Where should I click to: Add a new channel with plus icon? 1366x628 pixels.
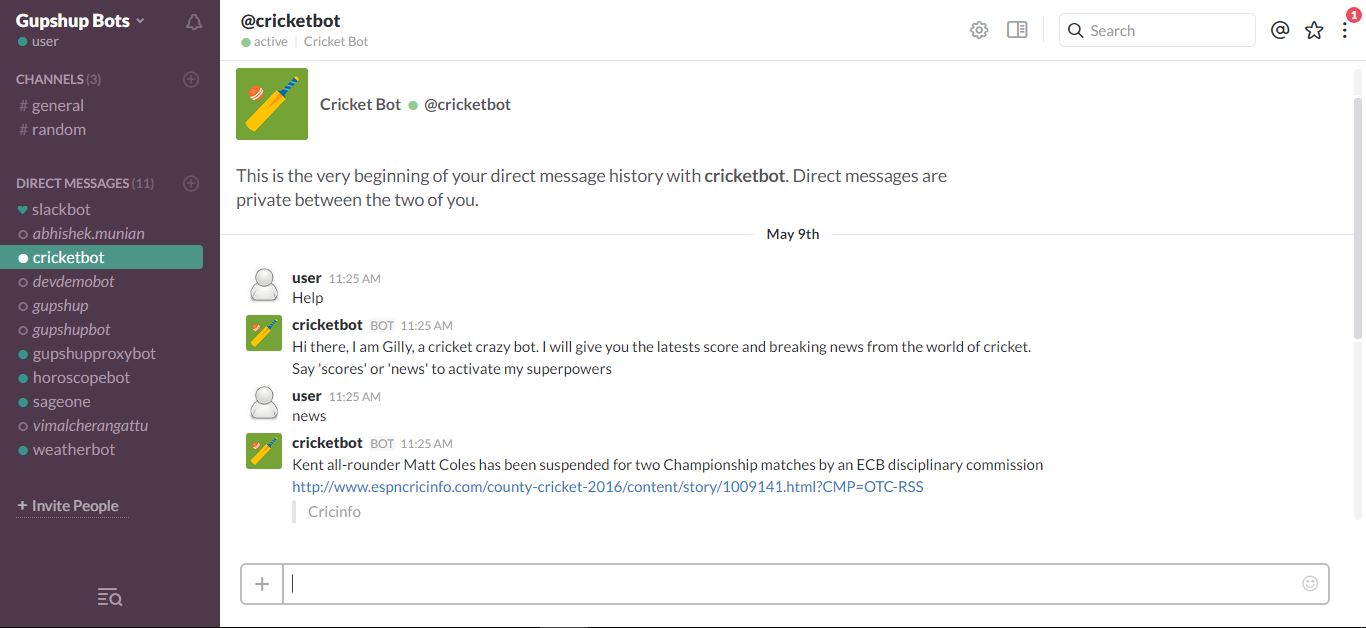click(x=192, y=79)
